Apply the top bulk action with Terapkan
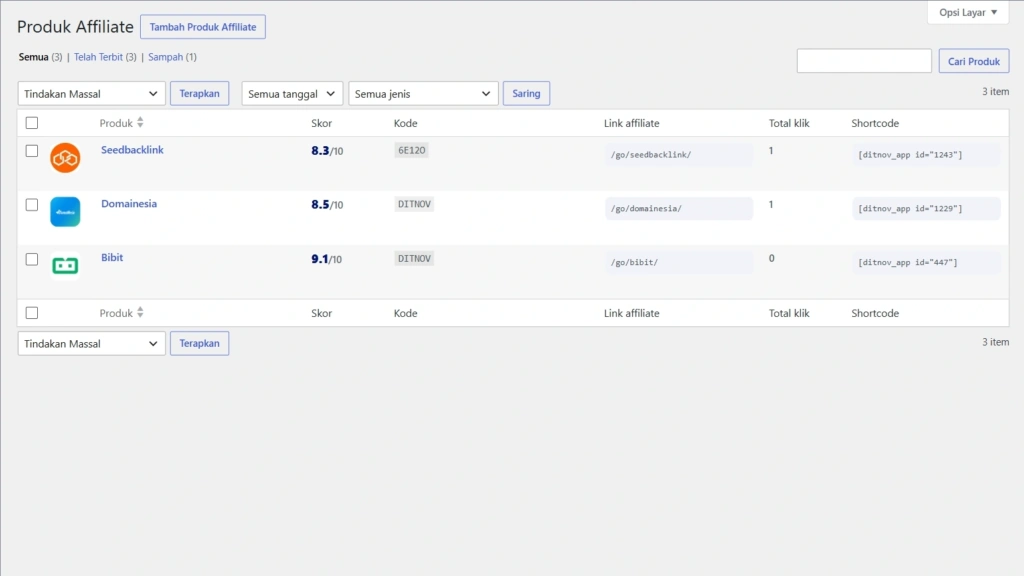 coord(200,93)
